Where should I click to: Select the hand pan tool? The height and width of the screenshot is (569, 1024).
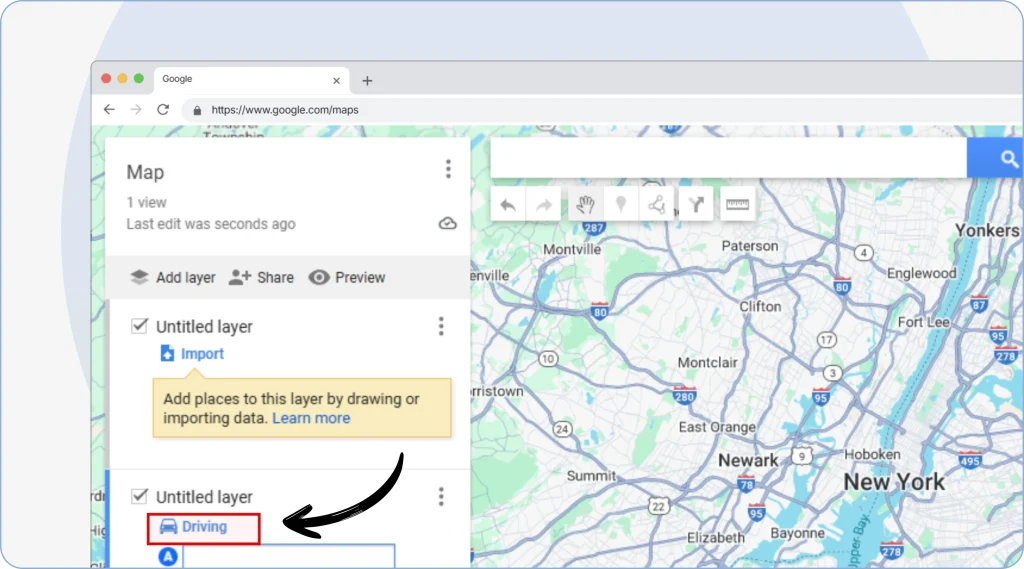[x=585, y=205]
